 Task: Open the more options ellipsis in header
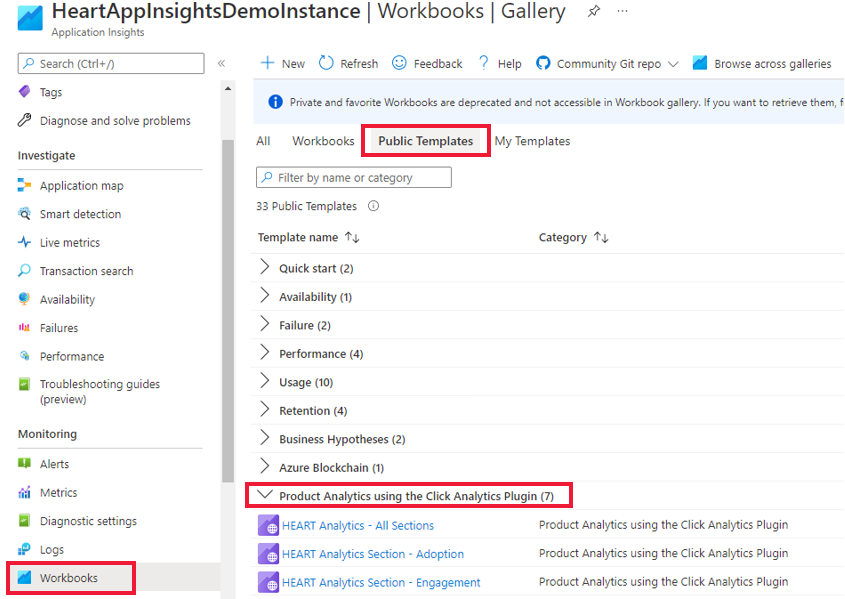pyautogui.click(x=622, y=11)
